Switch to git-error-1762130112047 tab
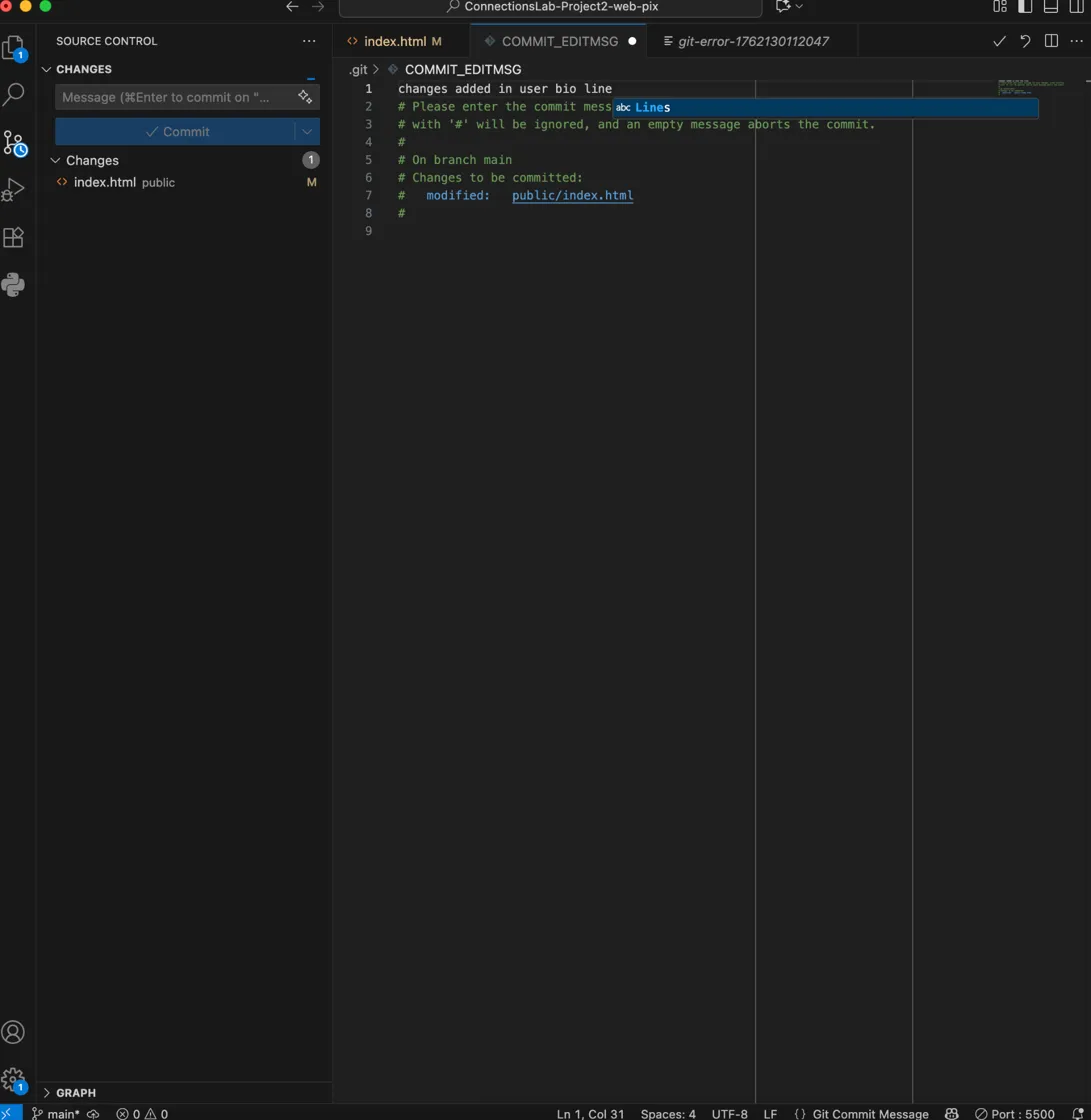 (x=752, y=41)
